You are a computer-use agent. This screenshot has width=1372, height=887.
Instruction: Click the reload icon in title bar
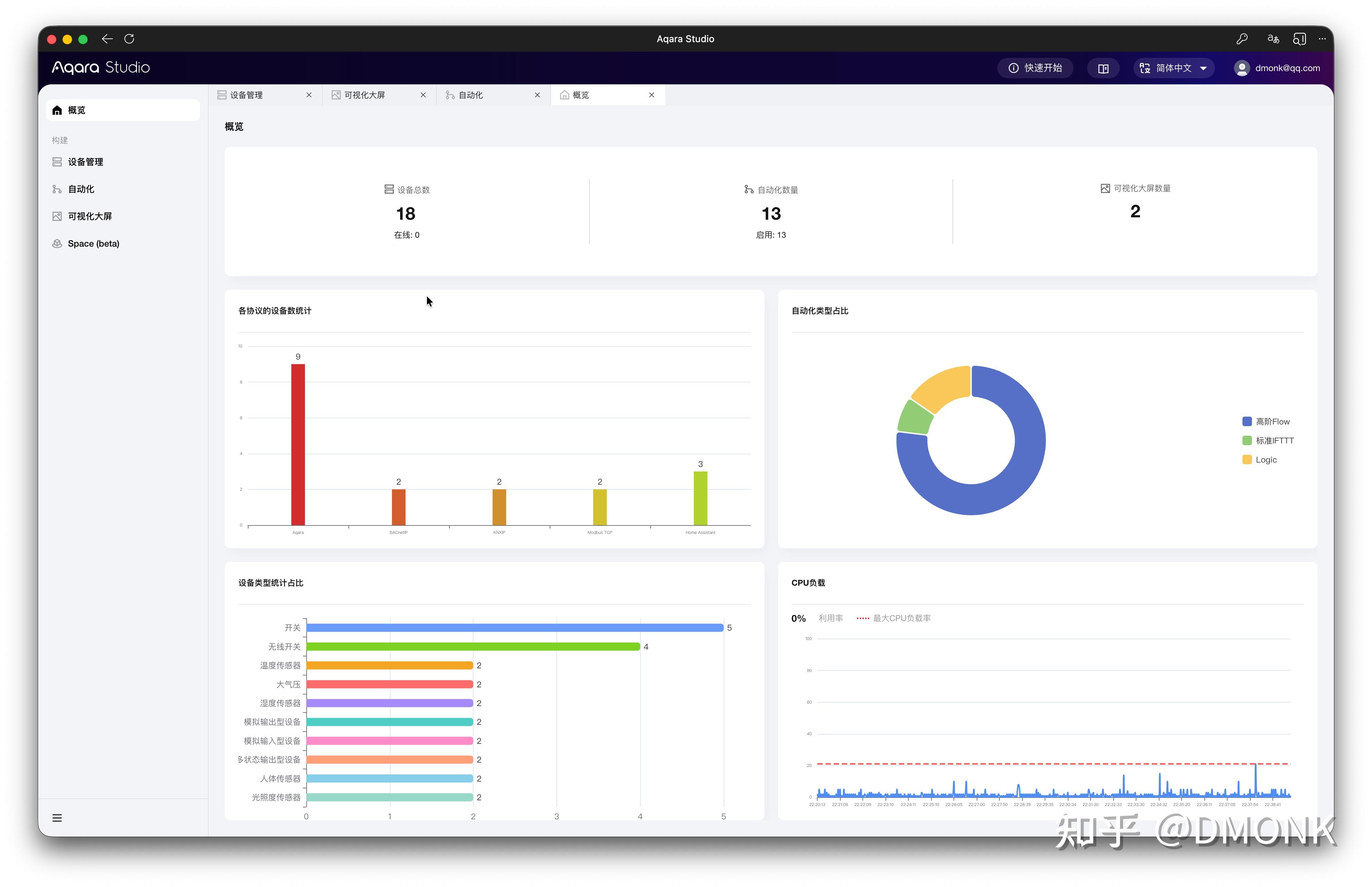pos(130,38)
